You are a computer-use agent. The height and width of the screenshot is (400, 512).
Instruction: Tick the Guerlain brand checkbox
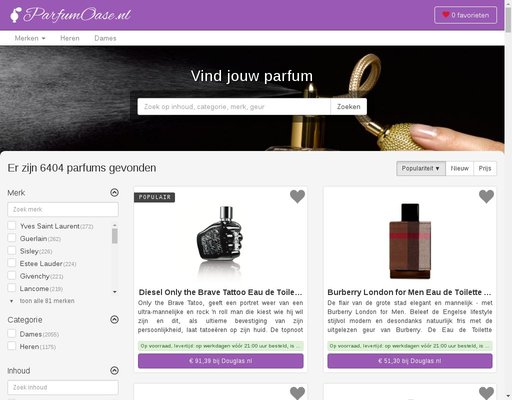12,238
